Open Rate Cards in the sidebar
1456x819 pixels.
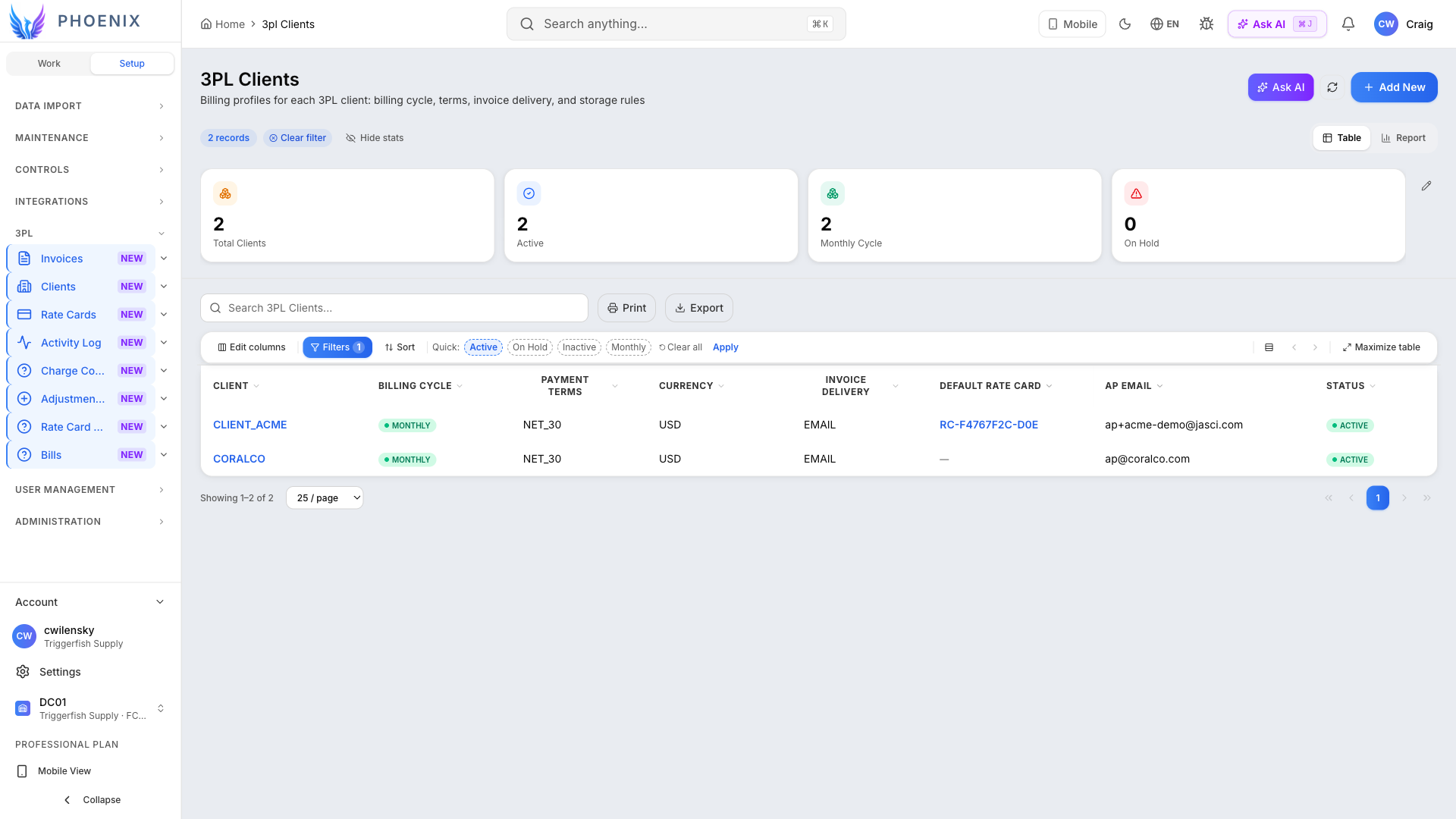click(80, 315)
